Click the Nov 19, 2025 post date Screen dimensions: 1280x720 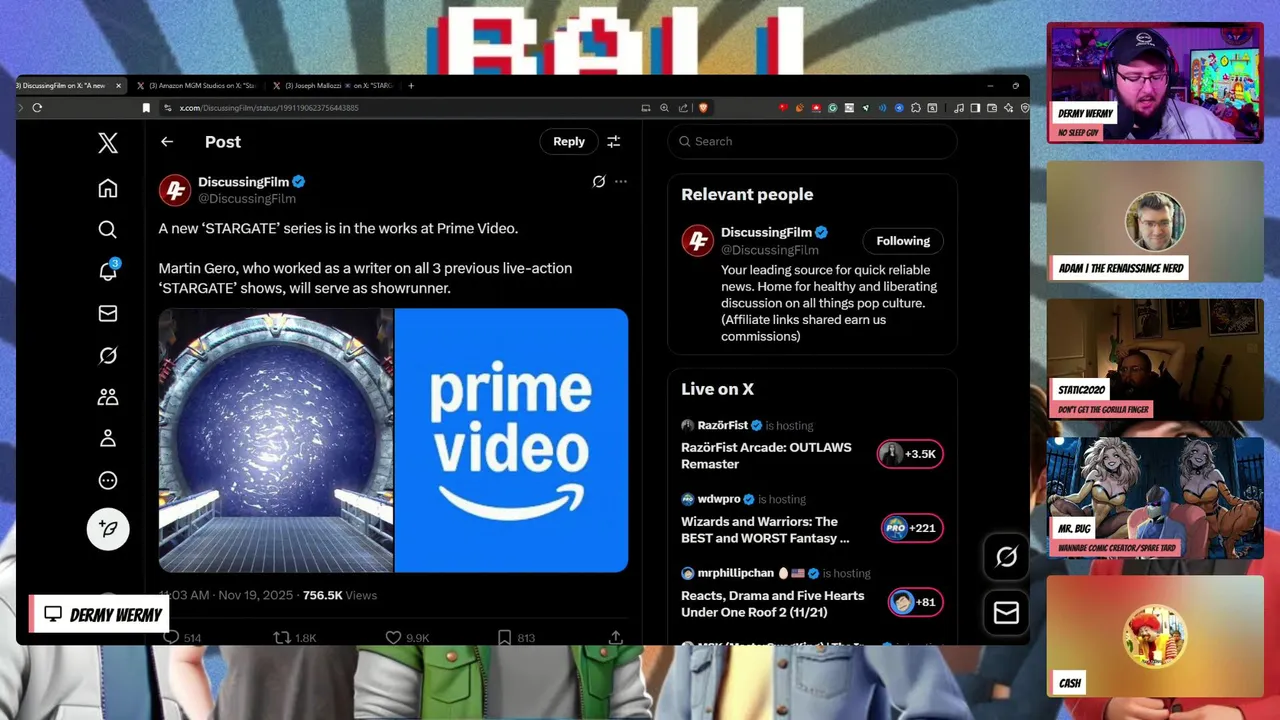coord(255,595)
